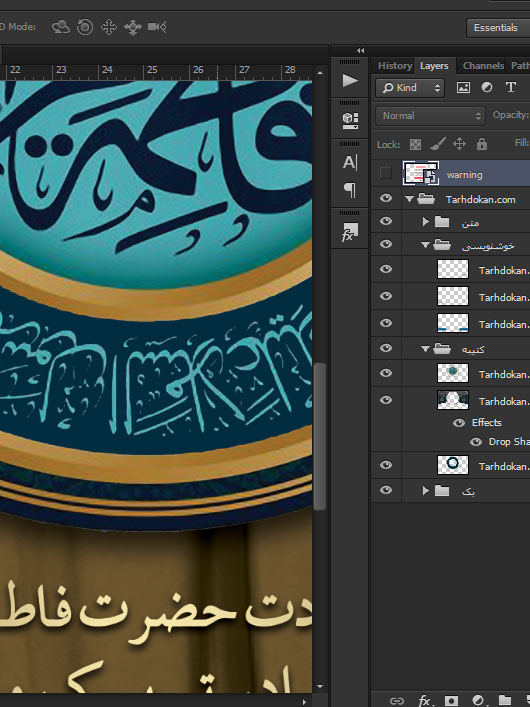This screenshot has height=707, width=530.
Task: Click the scroll down arrow of canvas
Action: pos(320,686)
